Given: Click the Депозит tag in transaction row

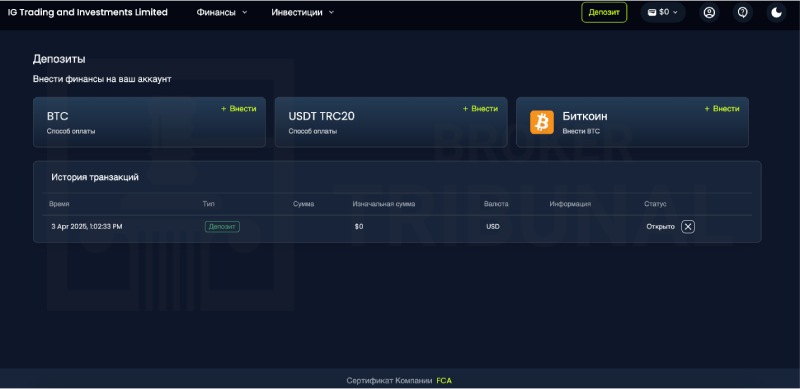Looking at the screenshot, I should tap(222, 227).
